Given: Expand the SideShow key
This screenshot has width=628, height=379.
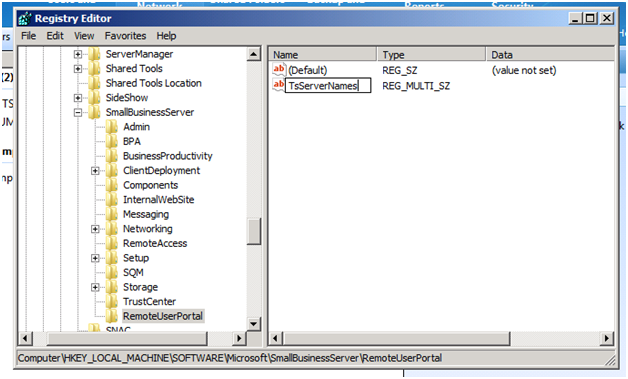Looking at the screenshot, I should [78, 98].
